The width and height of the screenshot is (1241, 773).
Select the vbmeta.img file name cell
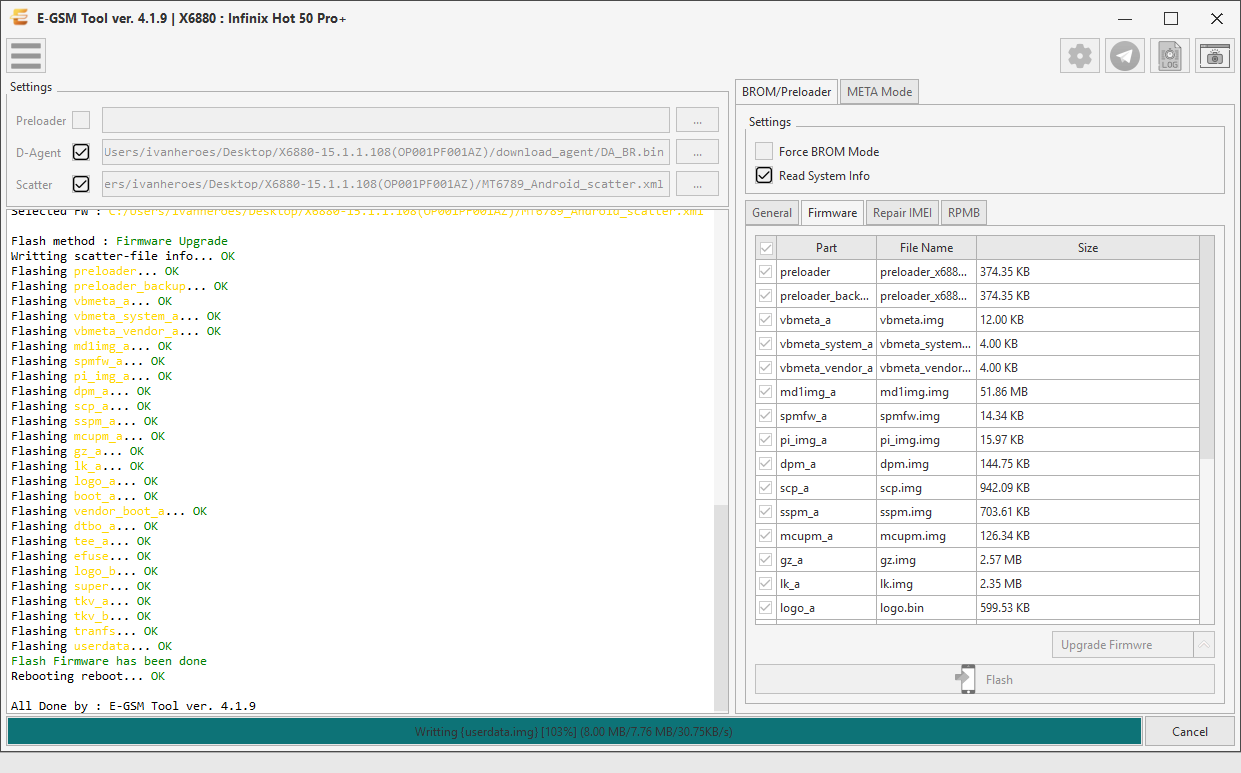(926, 320)
